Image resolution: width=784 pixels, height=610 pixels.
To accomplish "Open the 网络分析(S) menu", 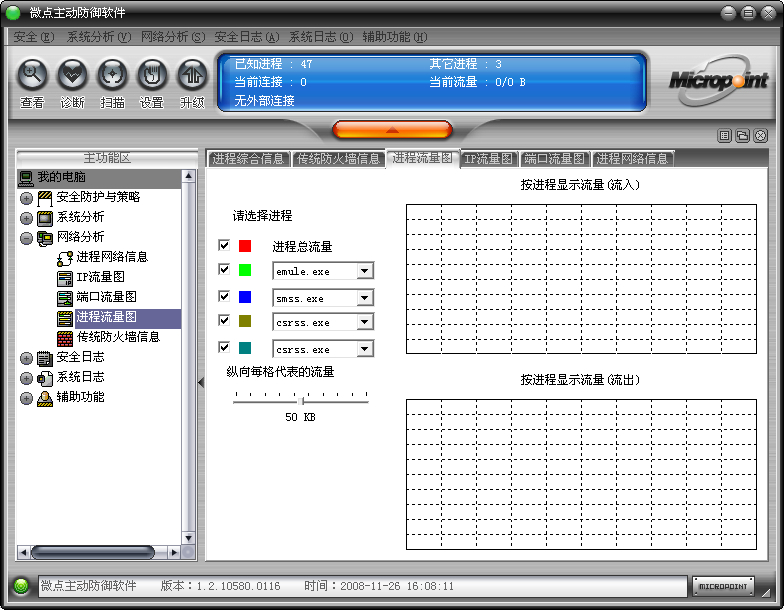I will [x=173, y=37].
